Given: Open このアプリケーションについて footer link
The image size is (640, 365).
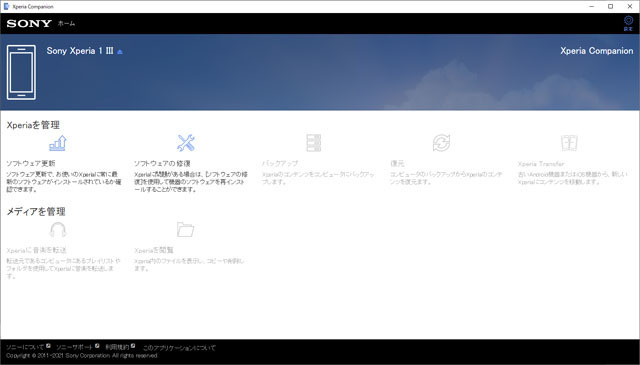Looking at the screenshot, I should pyautogui.click(x=179, y=348).
